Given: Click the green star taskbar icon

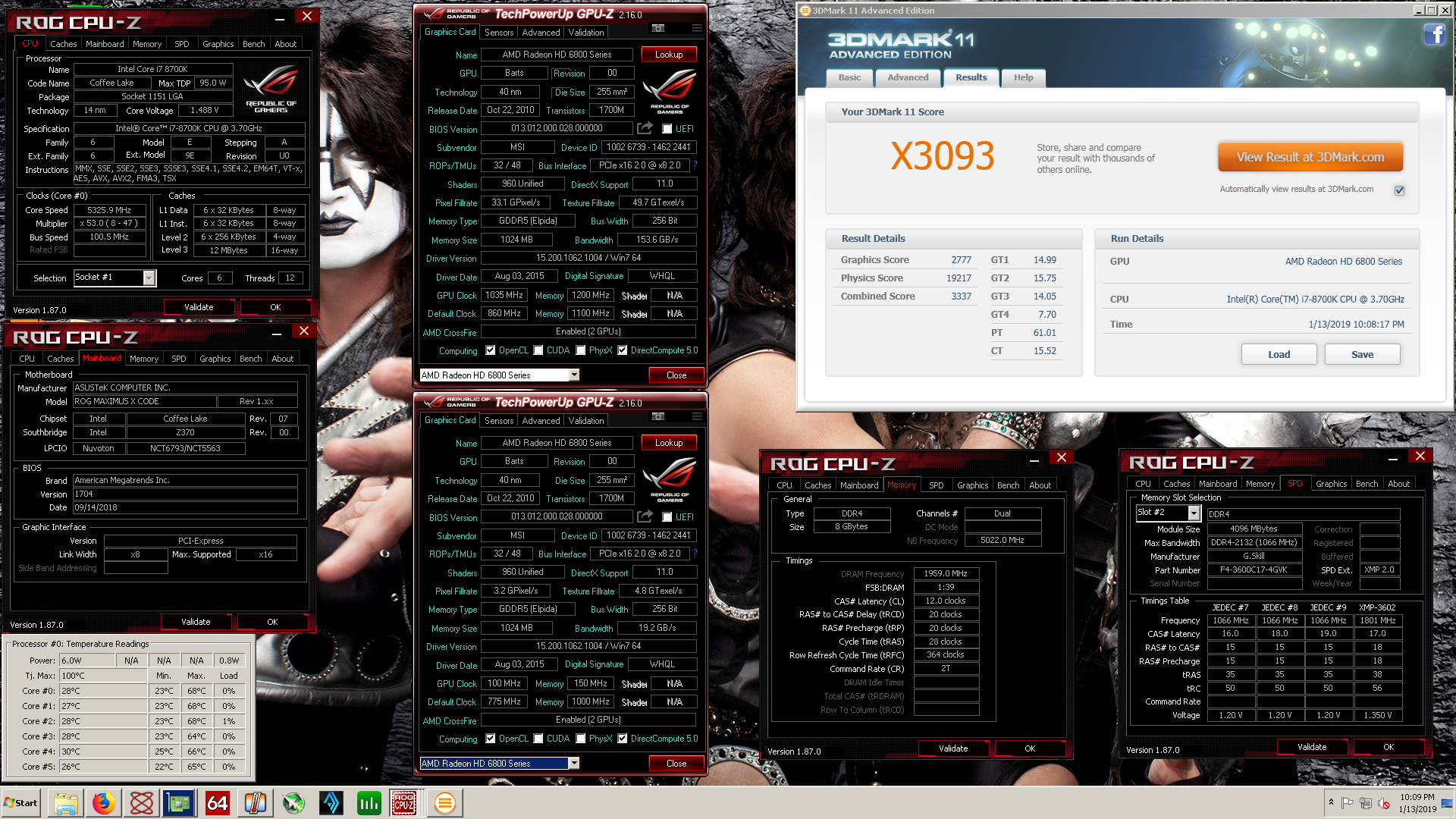Looking at the screenshot, I should pos(293,803).
